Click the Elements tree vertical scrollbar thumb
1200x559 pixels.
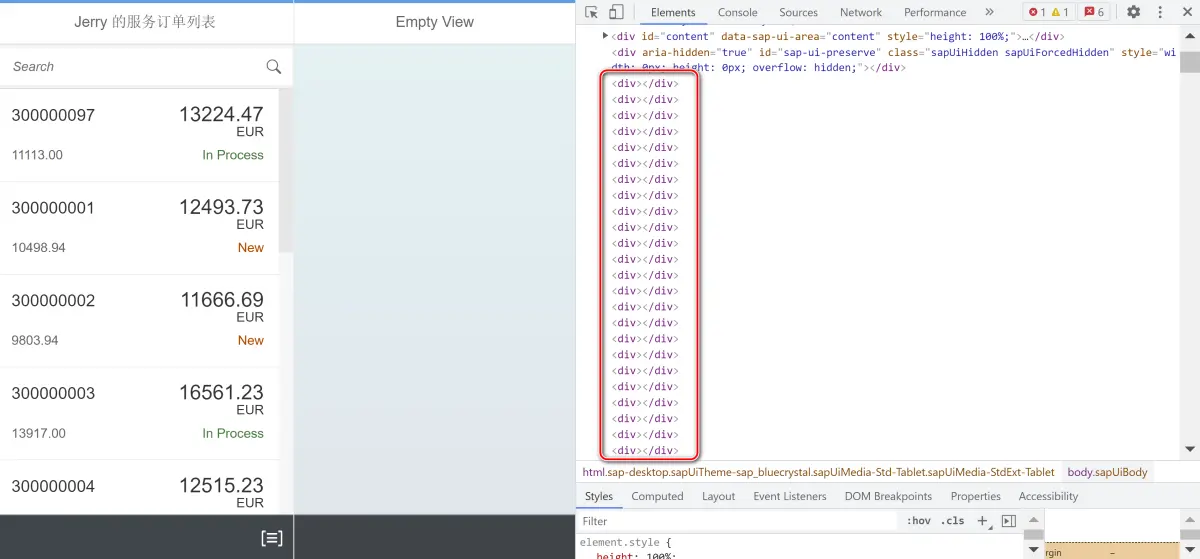[1189, 62]
